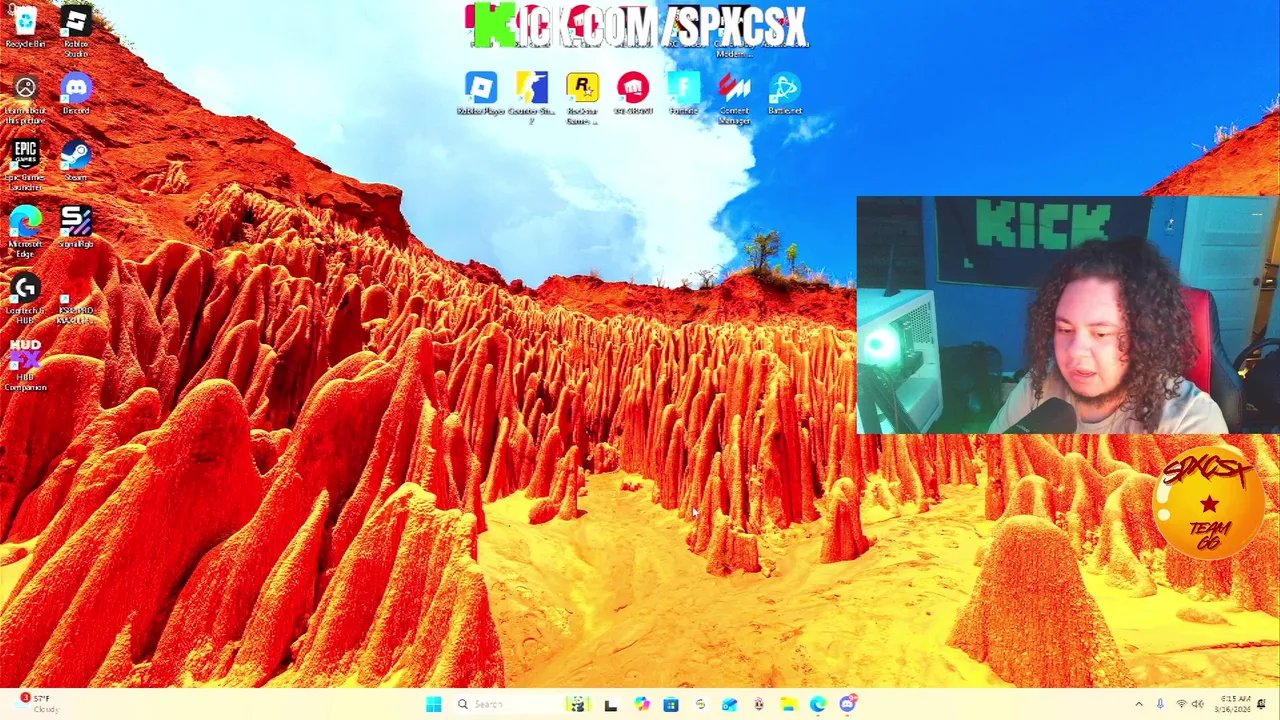This screenshot has width=1280, height=720.
Task: Open the Discord taskbar icon with notification badge
Action: click(x=848, y=705)
